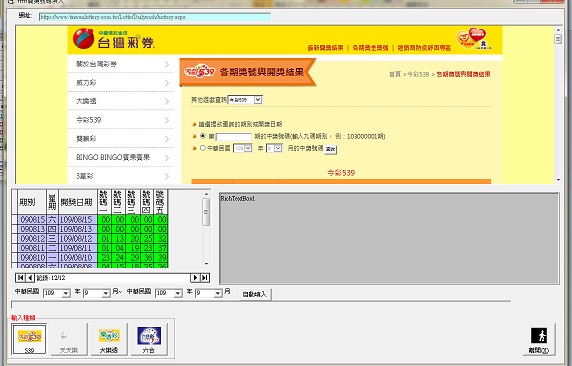
Task: Click the 期別 column header
Action: tap(32, 202)
